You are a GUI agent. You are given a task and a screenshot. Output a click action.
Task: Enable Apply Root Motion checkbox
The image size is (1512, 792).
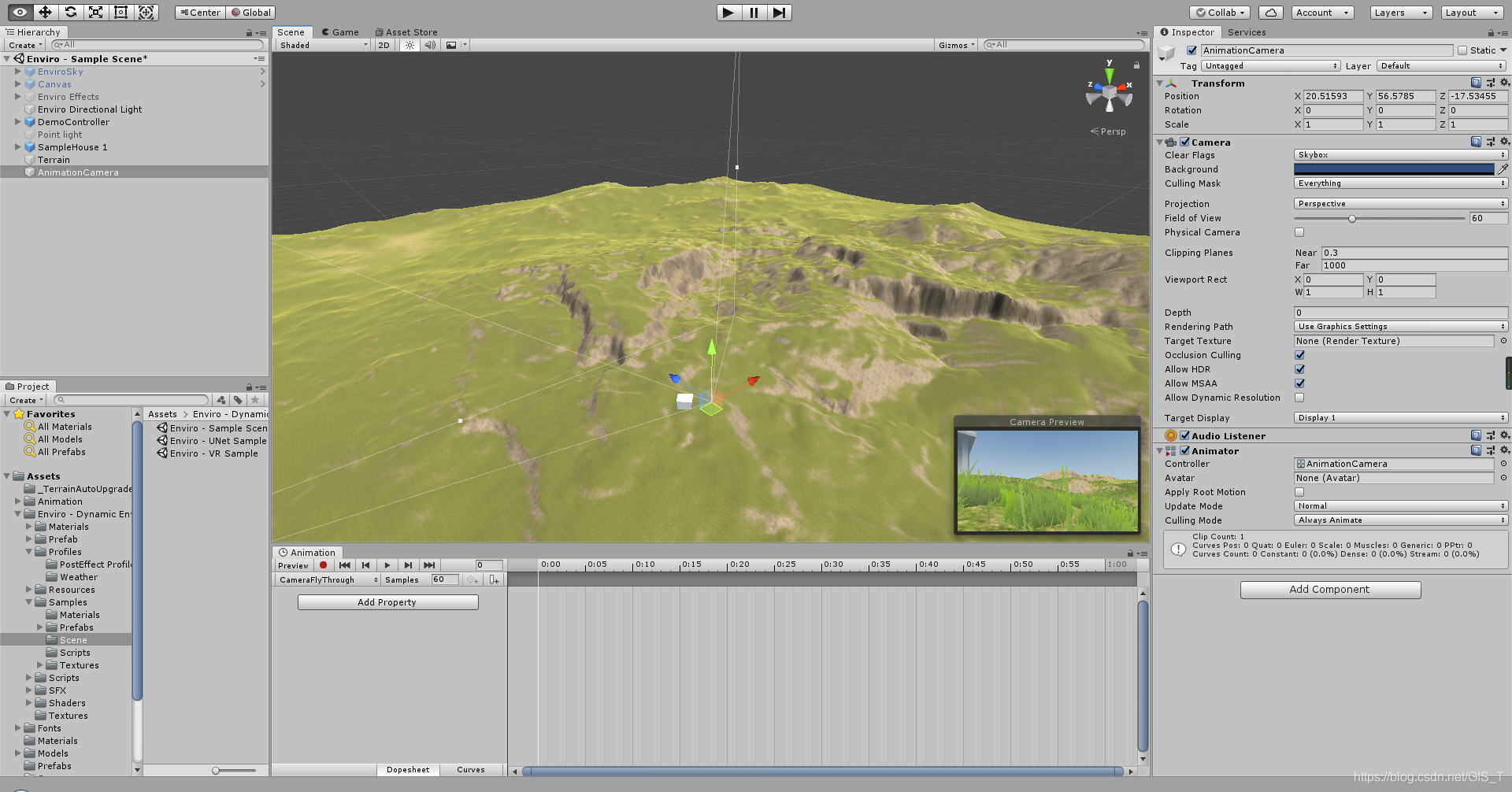tap(1299, 492)
